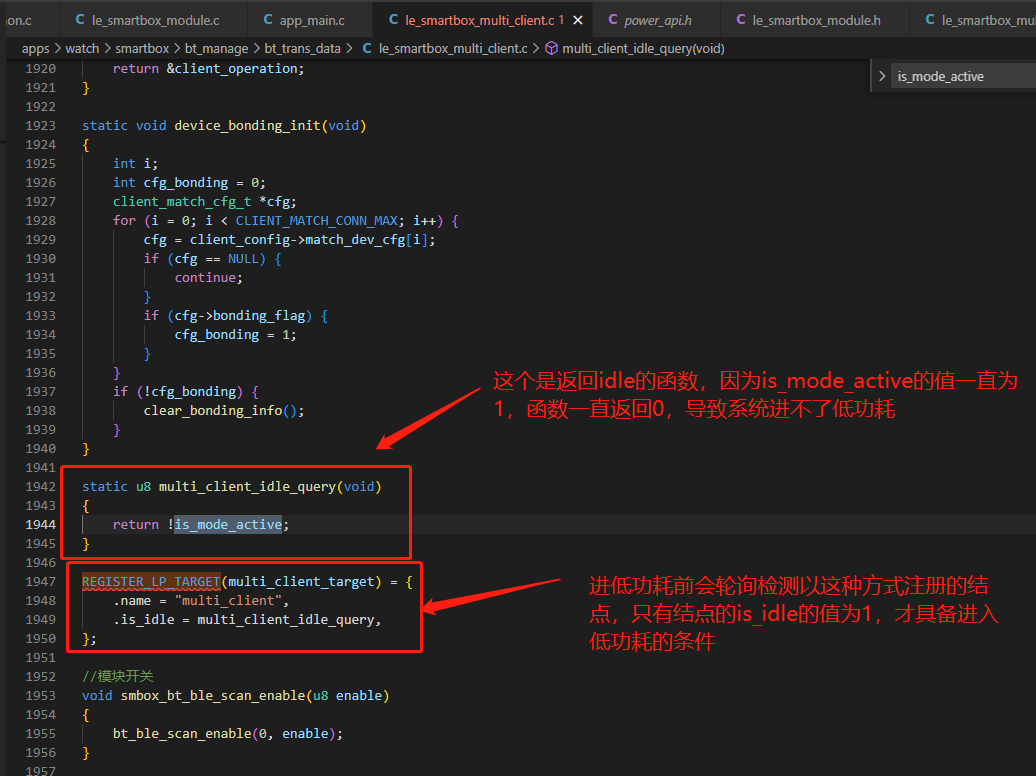Click the REGISTER_LP_TARGET macro name
The image size is (1036, 776).
[151, 581]
